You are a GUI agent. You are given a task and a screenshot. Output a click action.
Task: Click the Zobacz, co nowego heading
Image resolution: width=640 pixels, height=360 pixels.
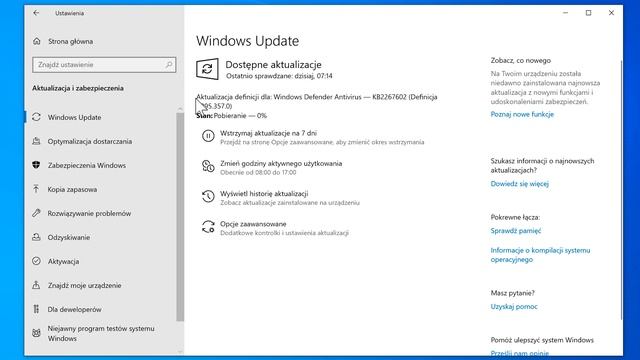[x=520, y=60]
